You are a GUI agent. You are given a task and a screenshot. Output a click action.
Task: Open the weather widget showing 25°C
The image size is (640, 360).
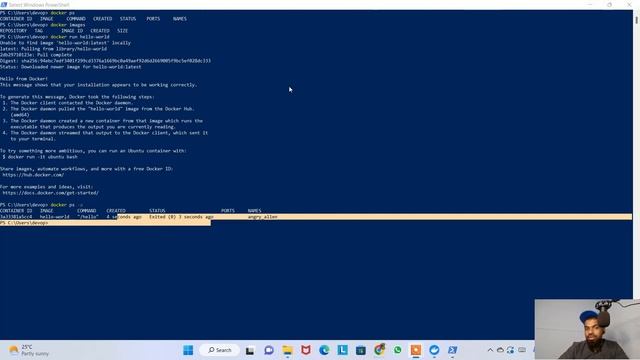point(29,350)
